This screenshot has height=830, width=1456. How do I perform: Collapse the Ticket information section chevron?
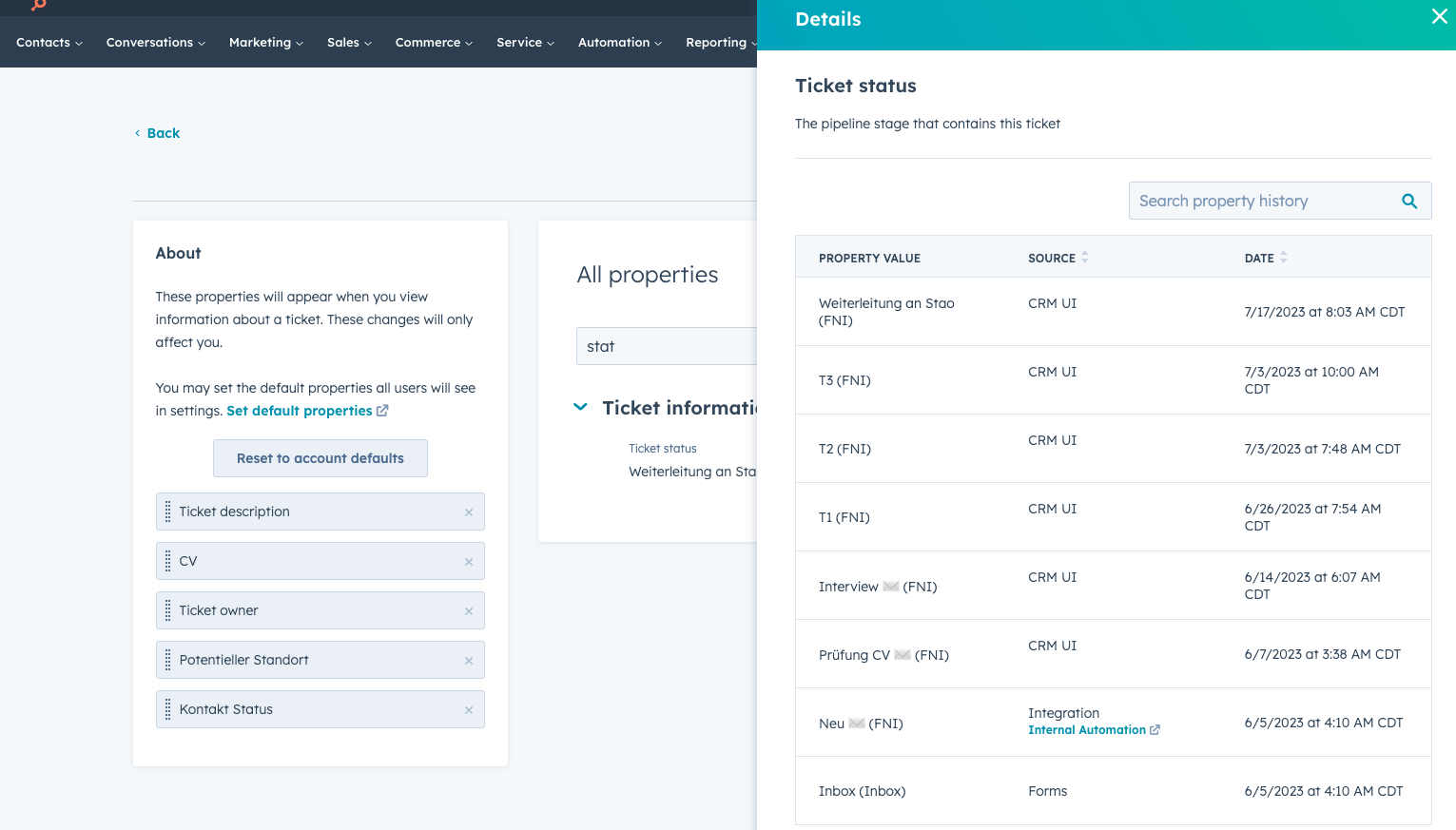click(x=580, y=407)
